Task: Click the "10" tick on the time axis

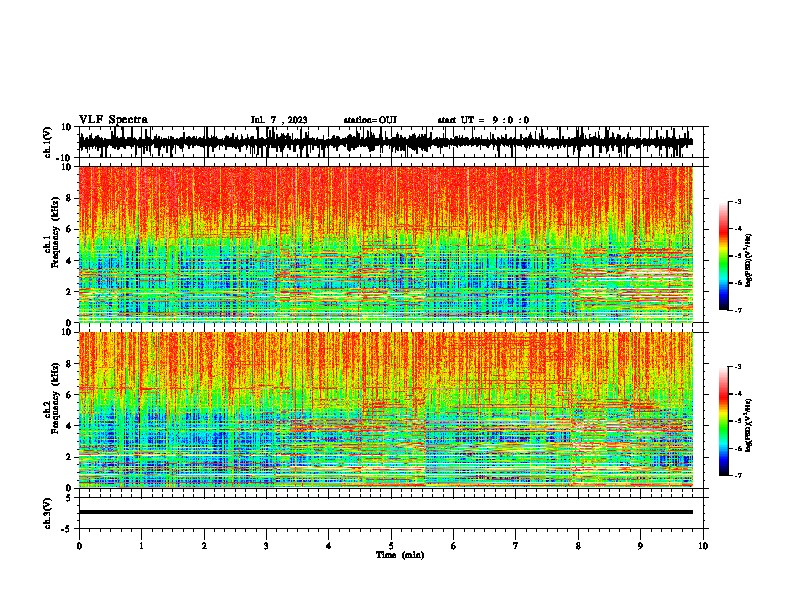Action: point(703,546)
